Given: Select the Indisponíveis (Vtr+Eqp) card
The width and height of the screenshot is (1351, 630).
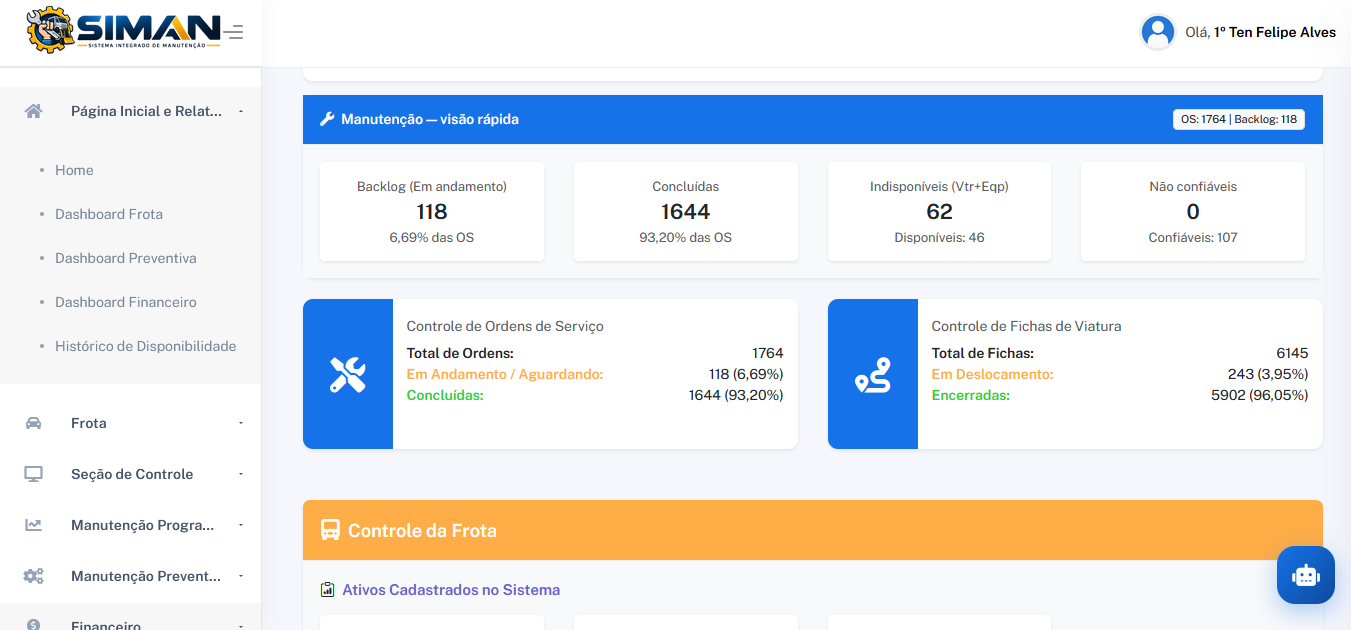Looking at the screenshot, I should point(939,211).
